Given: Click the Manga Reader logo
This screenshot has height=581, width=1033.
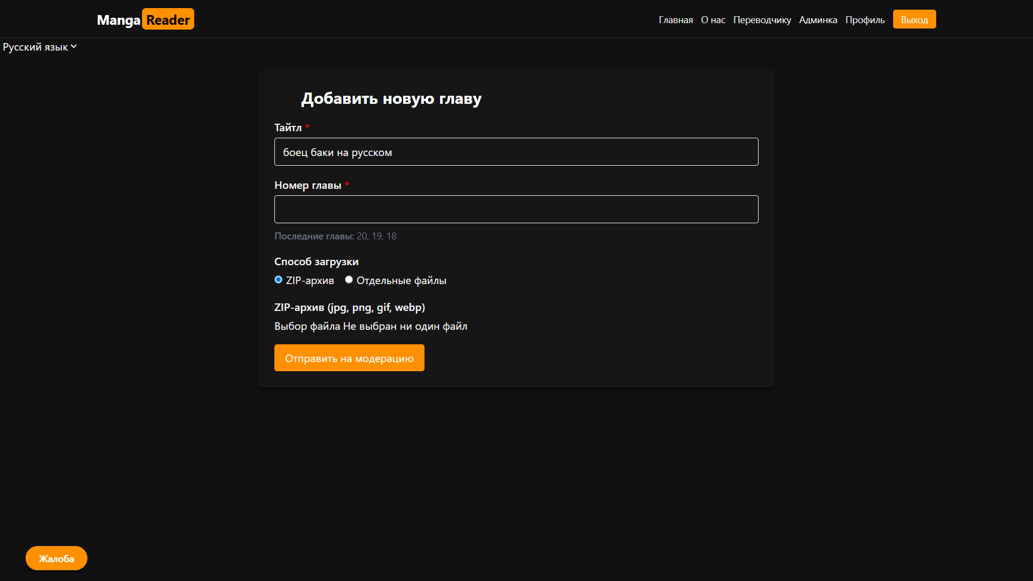Looking at the screenshot, I should click(145, 20).
